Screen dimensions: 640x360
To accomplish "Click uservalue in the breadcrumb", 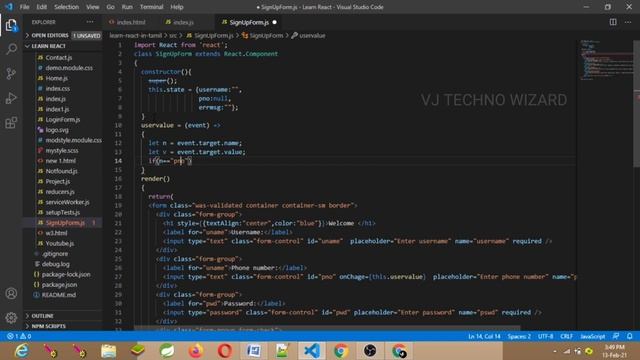I will [312, 36].
